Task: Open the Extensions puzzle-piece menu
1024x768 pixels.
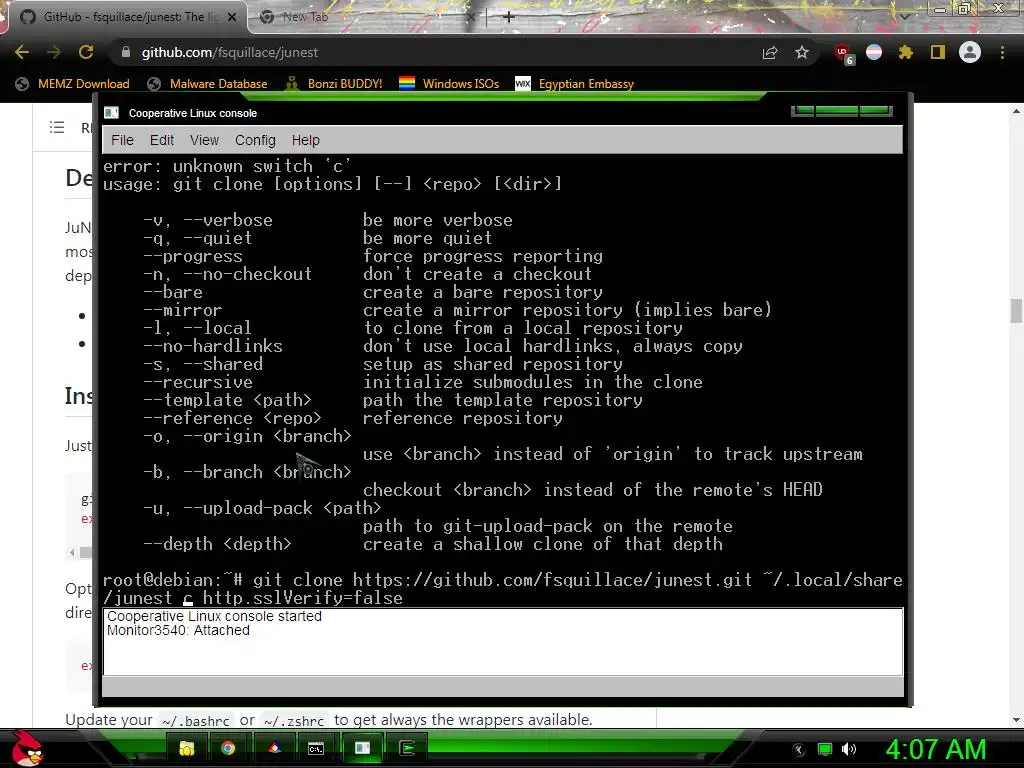Action: (905, 52)
